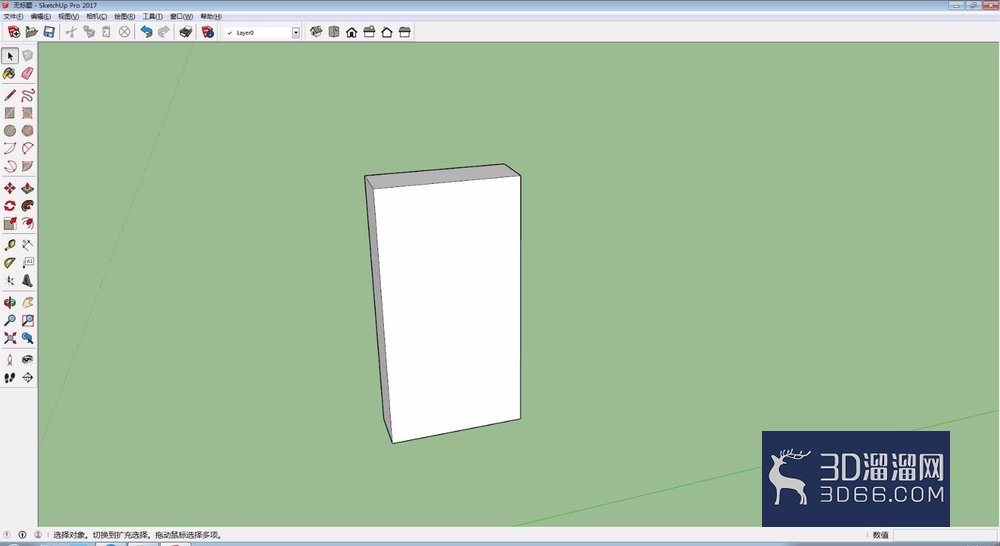Print the model using printer icon
The height and width of the screenshot is (546, 1000).
point(186,32)
